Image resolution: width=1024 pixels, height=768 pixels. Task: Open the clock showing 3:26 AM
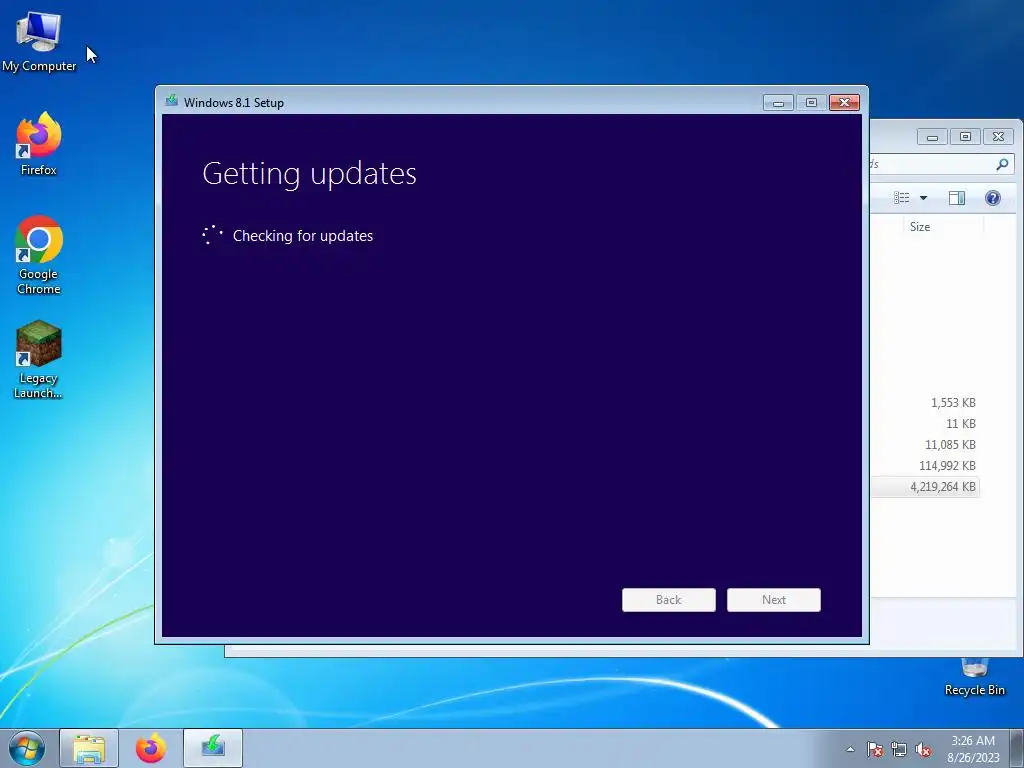pos(973,749)
